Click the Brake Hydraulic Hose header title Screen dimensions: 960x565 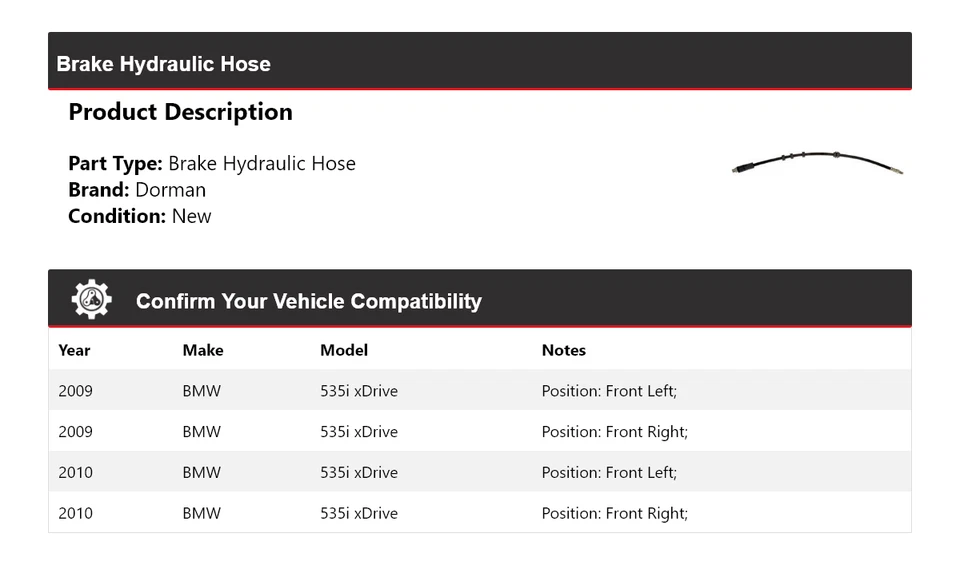pyautogui.click(x=163, y=64)
